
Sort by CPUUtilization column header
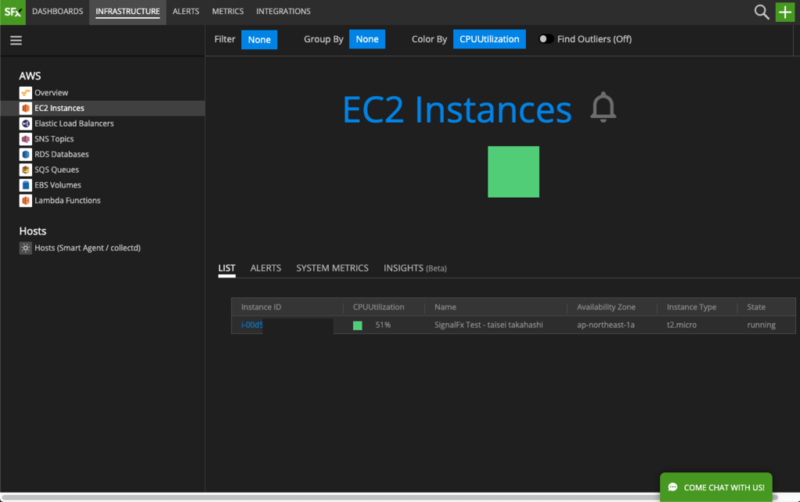click(x=379, y=307)
